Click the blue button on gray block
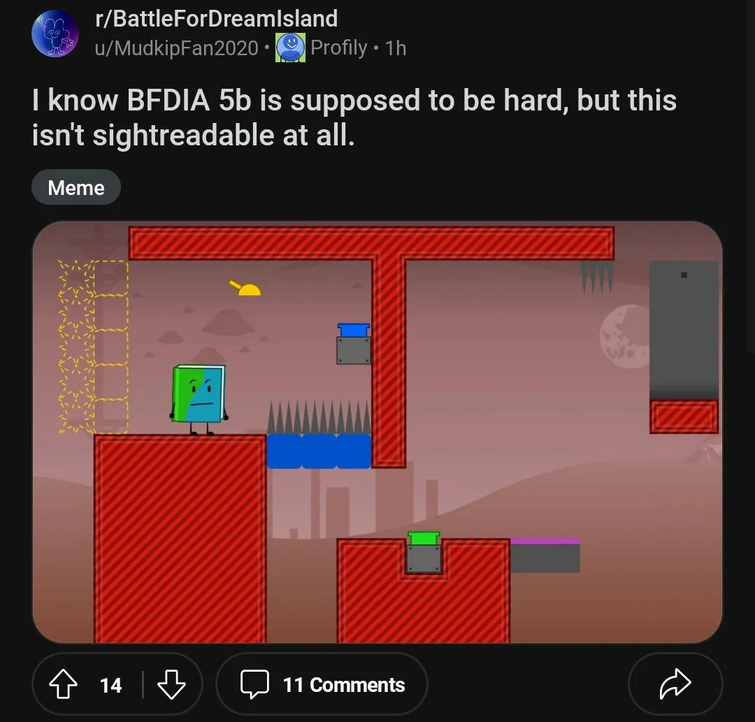755x722 pixels. tap(354, 330)
